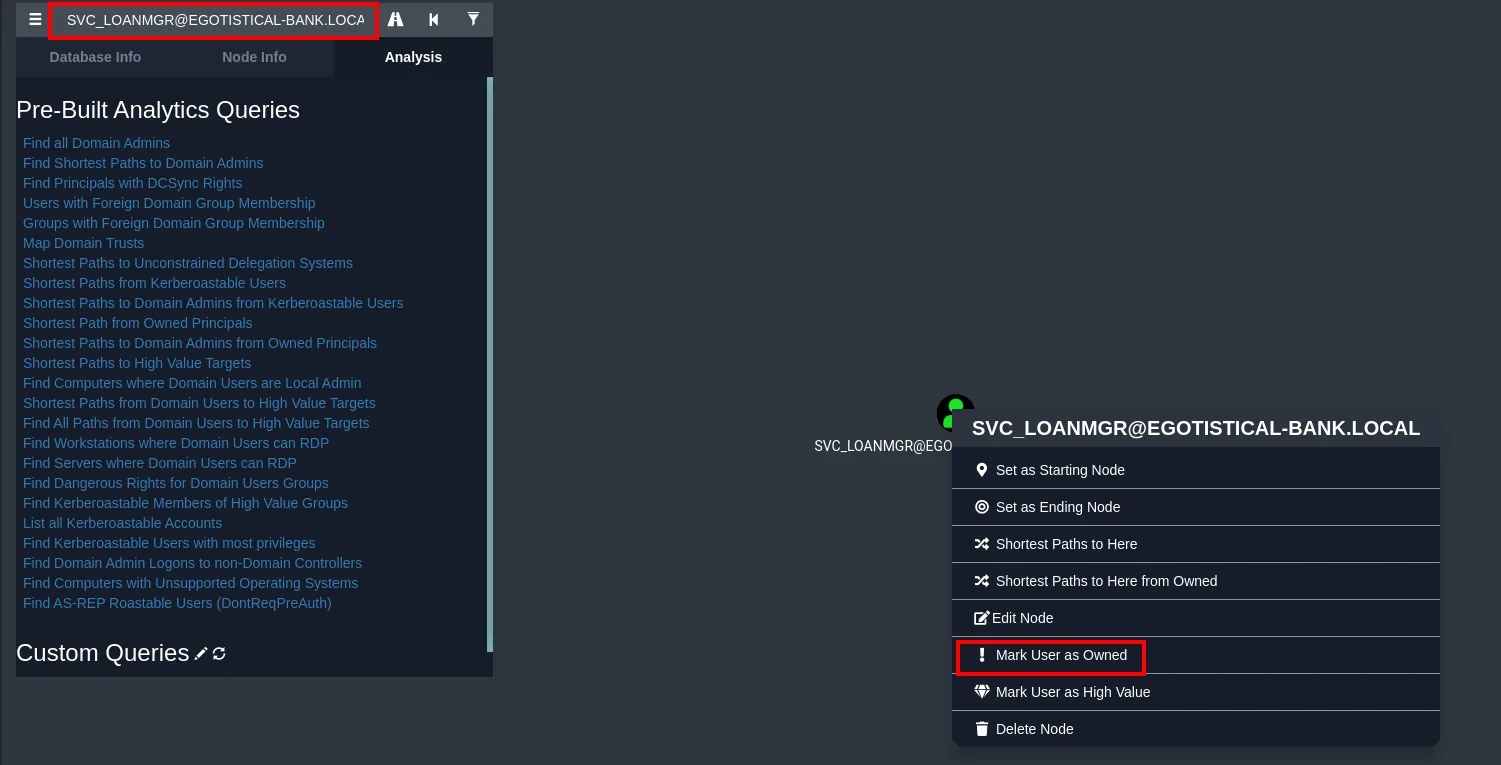Run Find Servers where Domain Users can RDP
The height and width of the screenshot is (765, 1501).
[160, 463]
